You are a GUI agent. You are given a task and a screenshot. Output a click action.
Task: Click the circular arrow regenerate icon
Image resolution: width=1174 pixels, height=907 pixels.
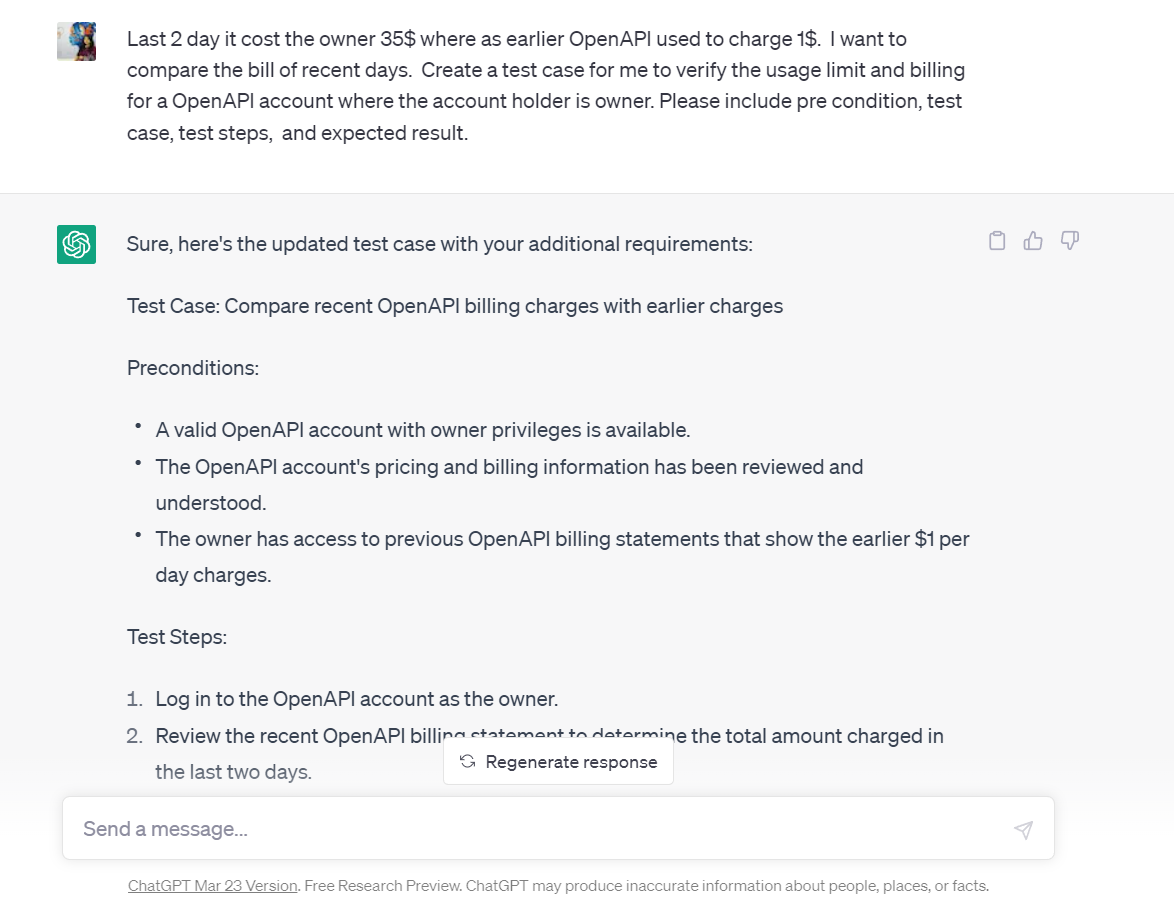tap(466, 761)
